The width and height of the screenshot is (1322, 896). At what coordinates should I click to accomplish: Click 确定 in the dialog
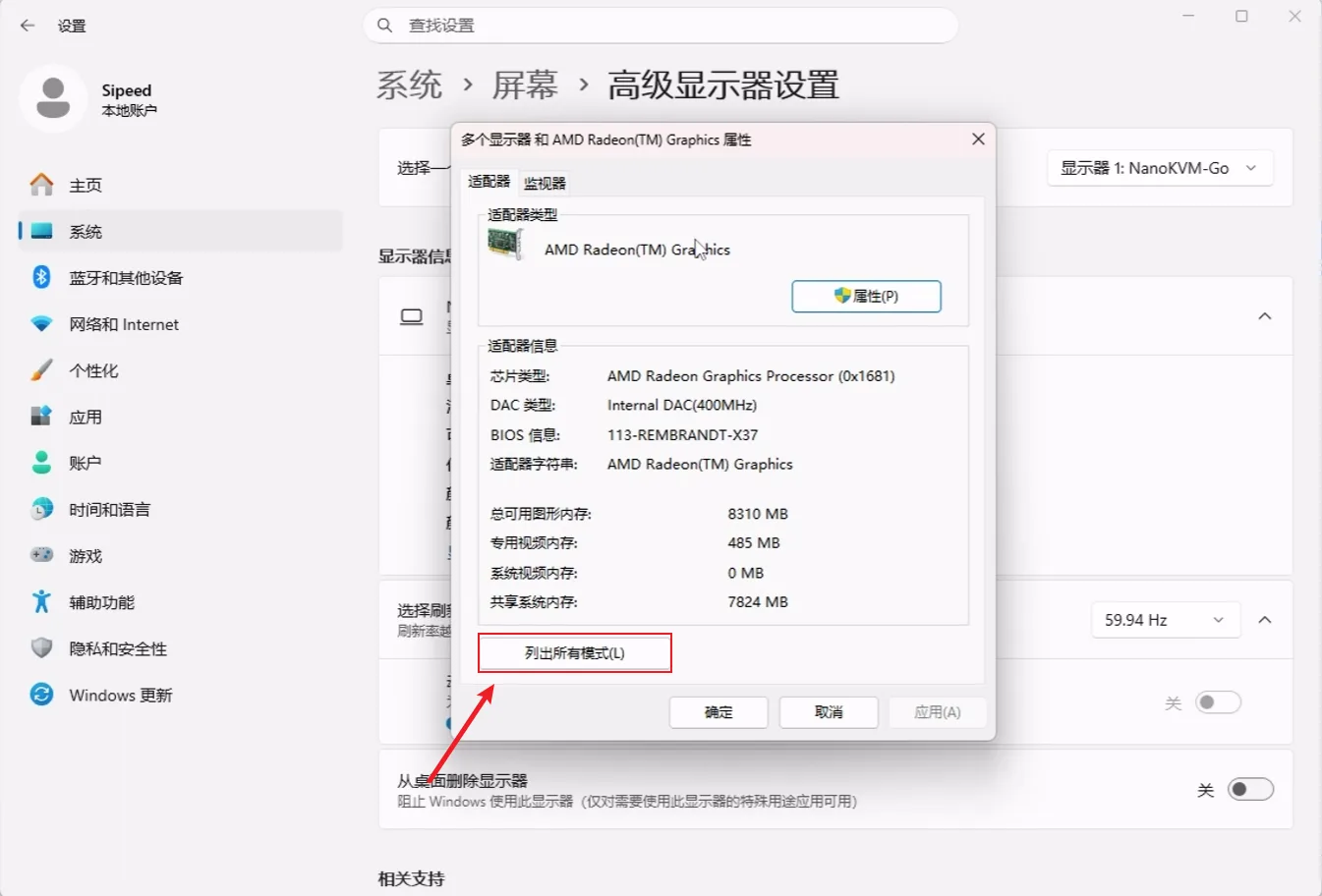pyautogui.click(x=718, y=712)
